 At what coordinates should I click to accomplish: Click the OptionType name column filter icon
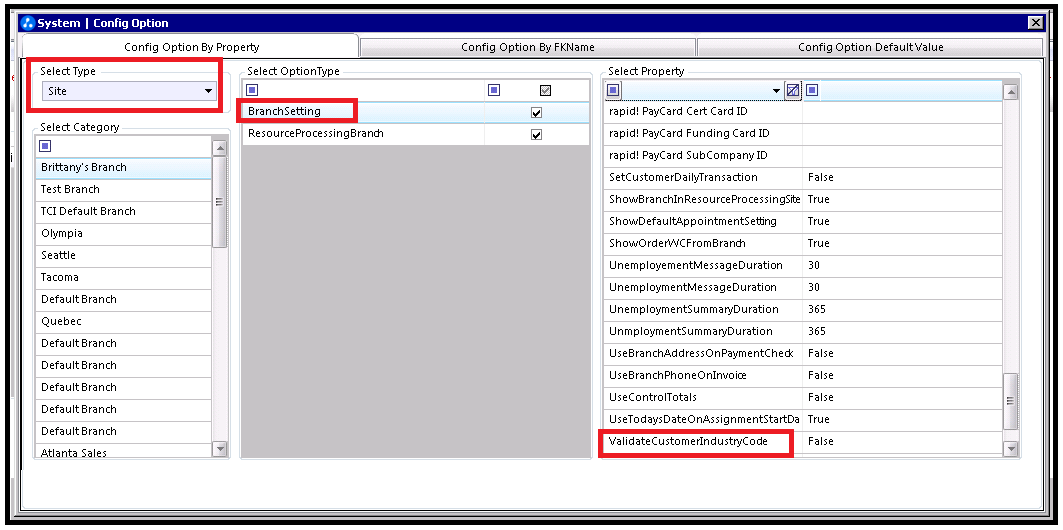coord(252,91)
